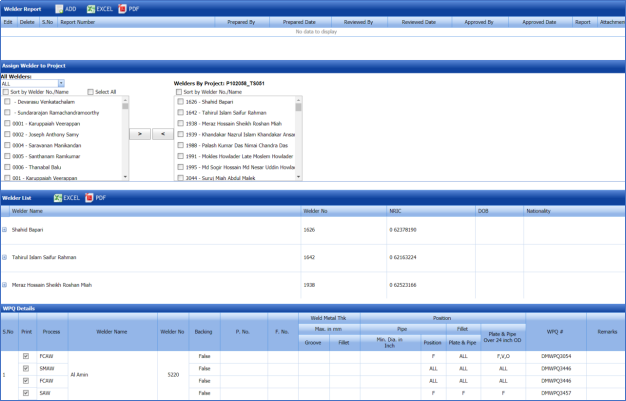Expand the Tahirul Islam Saifur Rahman row
This screenshot has width=626, height=401.
4,257
